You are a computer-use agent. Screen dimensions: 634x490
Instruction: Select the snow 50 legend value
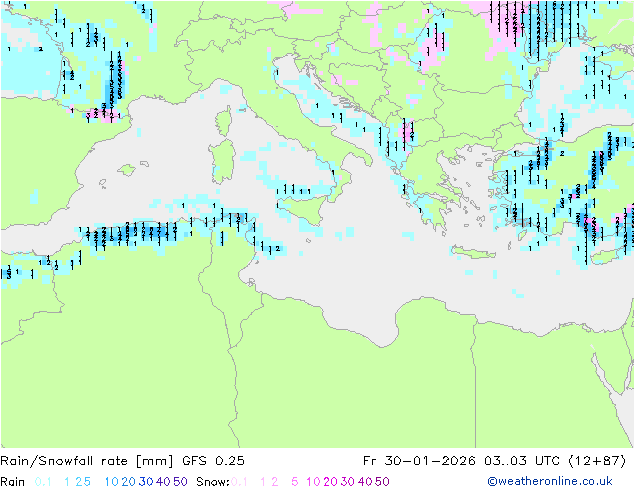[382, 482]
